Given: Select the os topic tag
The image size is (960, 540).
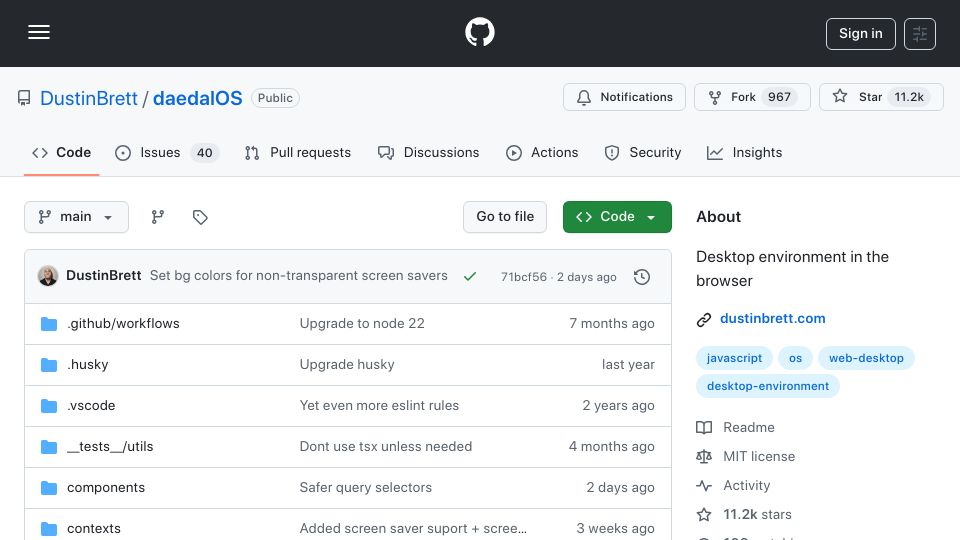Looking at the screenshot, I should coord(795,358).
